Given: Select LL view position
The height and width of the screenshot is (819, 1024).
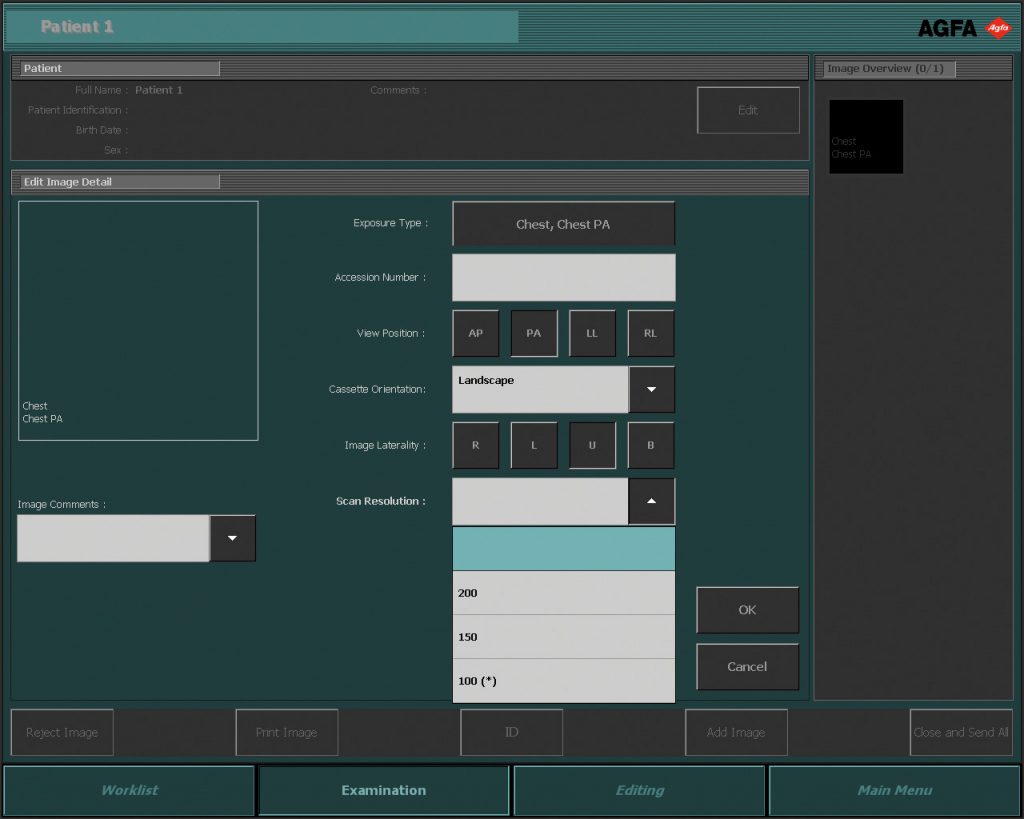Looking at the screenshot, I should click(592, 334).
